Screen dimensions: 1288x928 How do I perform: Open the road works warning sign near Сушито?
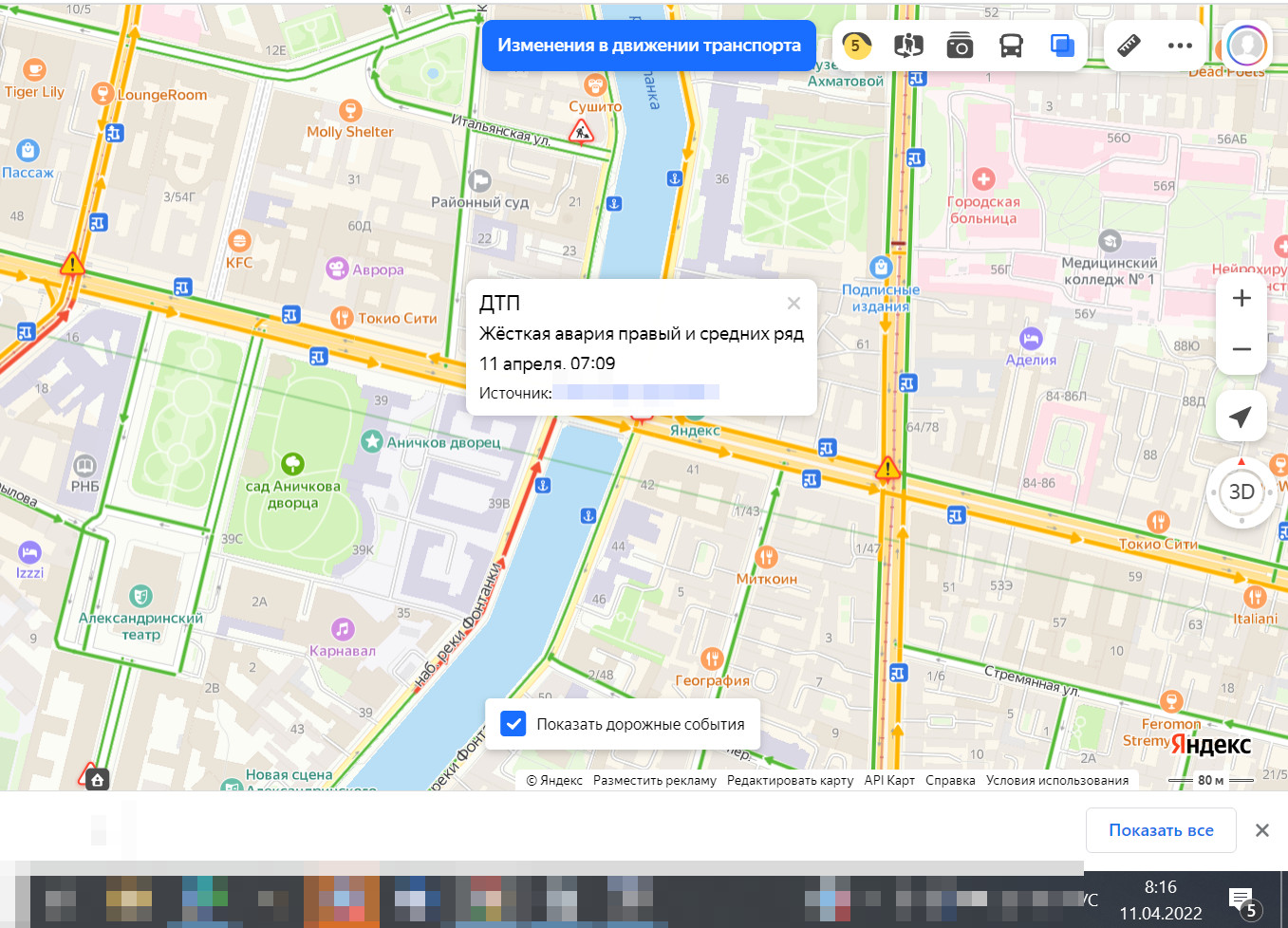coord(581,133)
